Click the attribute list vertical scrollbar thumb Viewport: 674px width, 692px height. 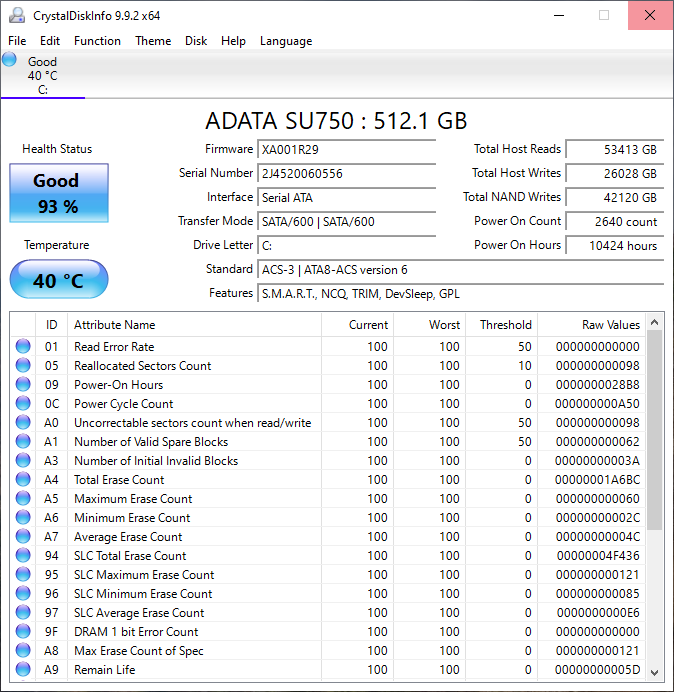[x=655, y=430]
